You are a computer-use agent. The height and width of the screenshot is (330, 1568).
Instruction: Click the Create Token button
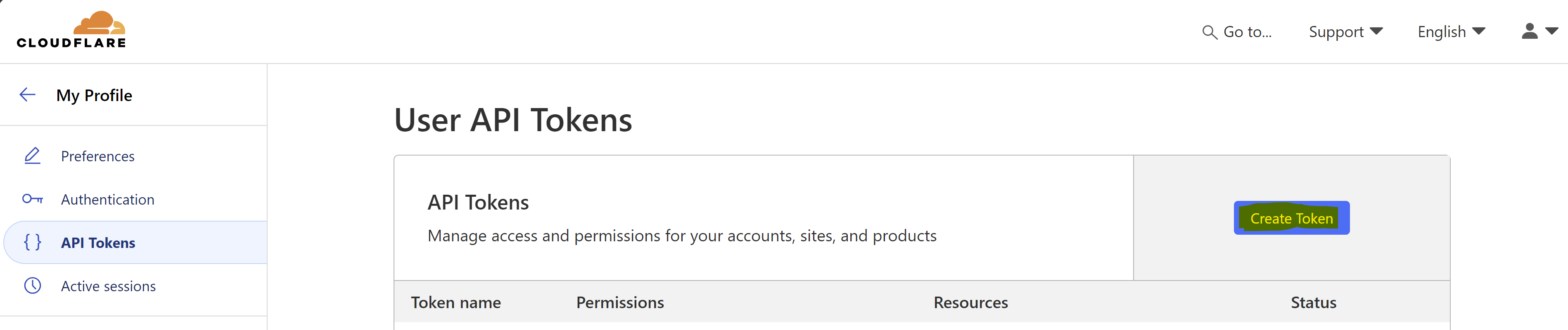[1292, 217]
